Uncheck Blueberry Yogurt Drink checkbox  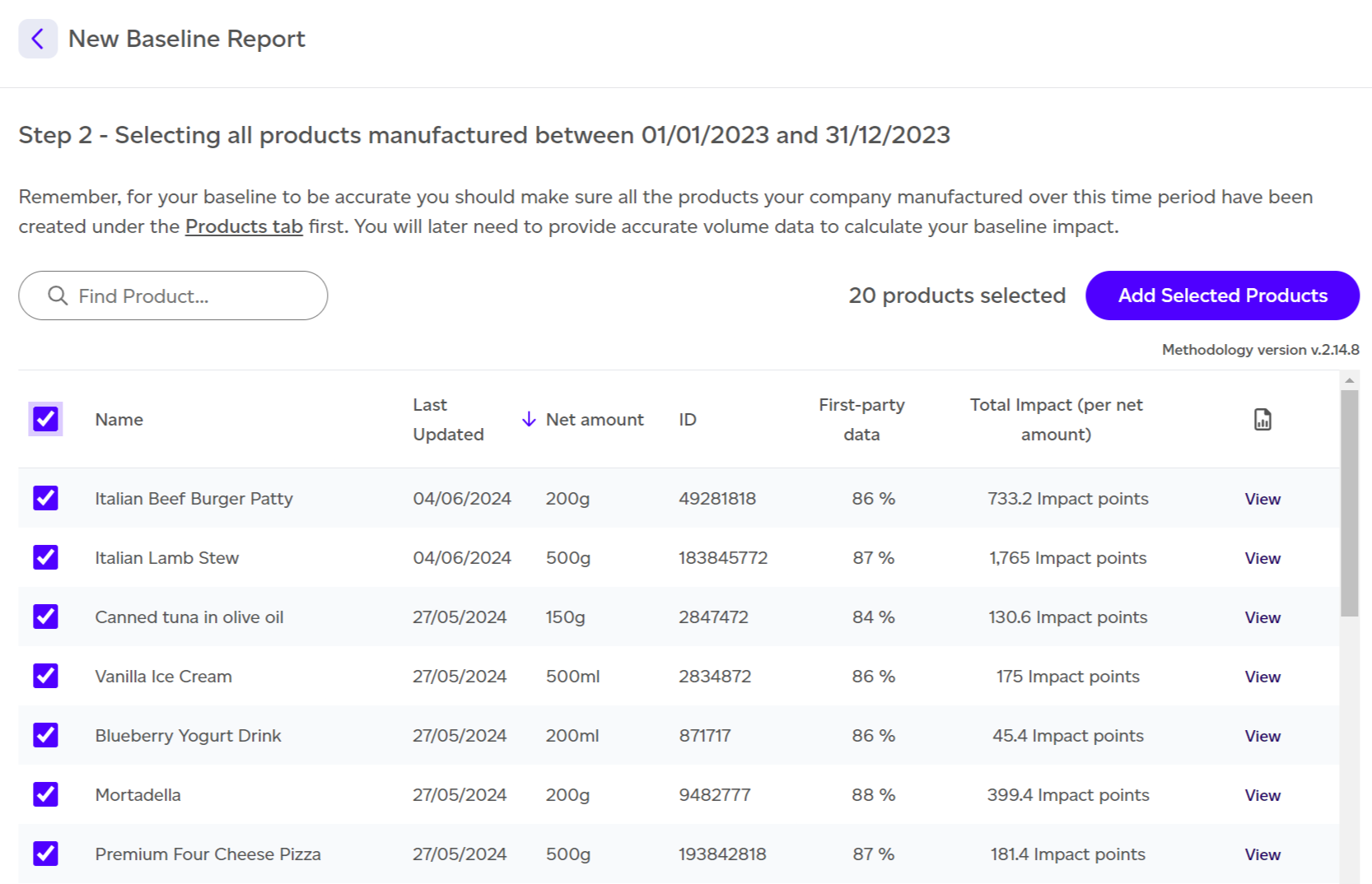point(45,735)
